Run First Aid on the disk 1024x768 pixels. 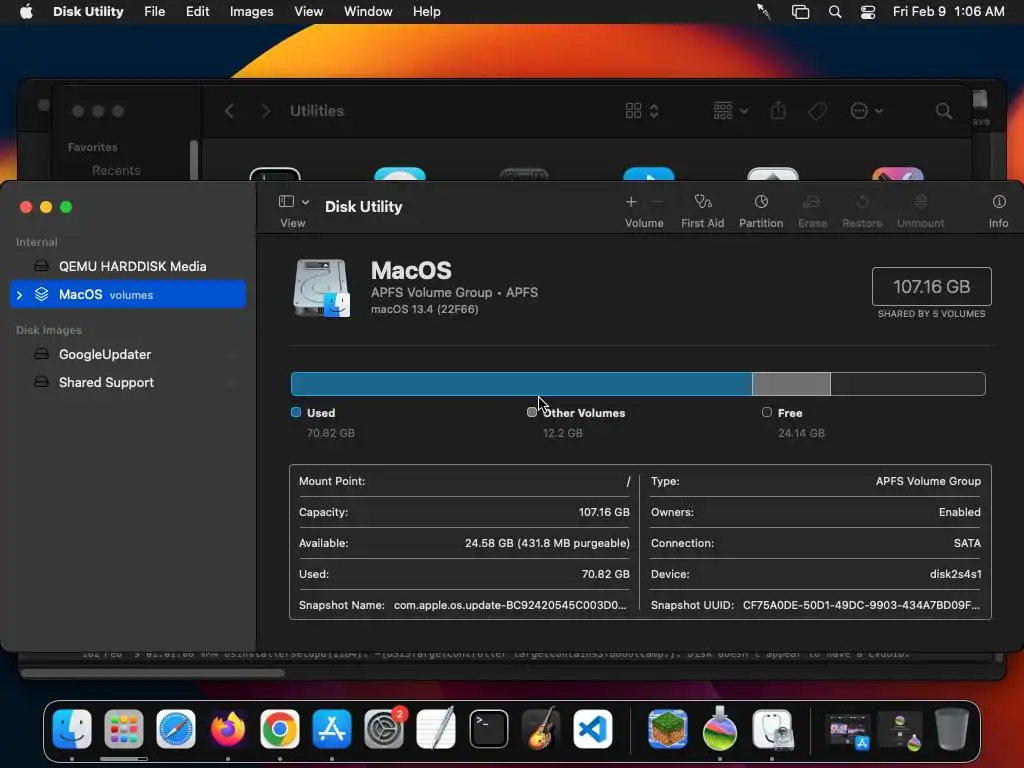[703, 211]
